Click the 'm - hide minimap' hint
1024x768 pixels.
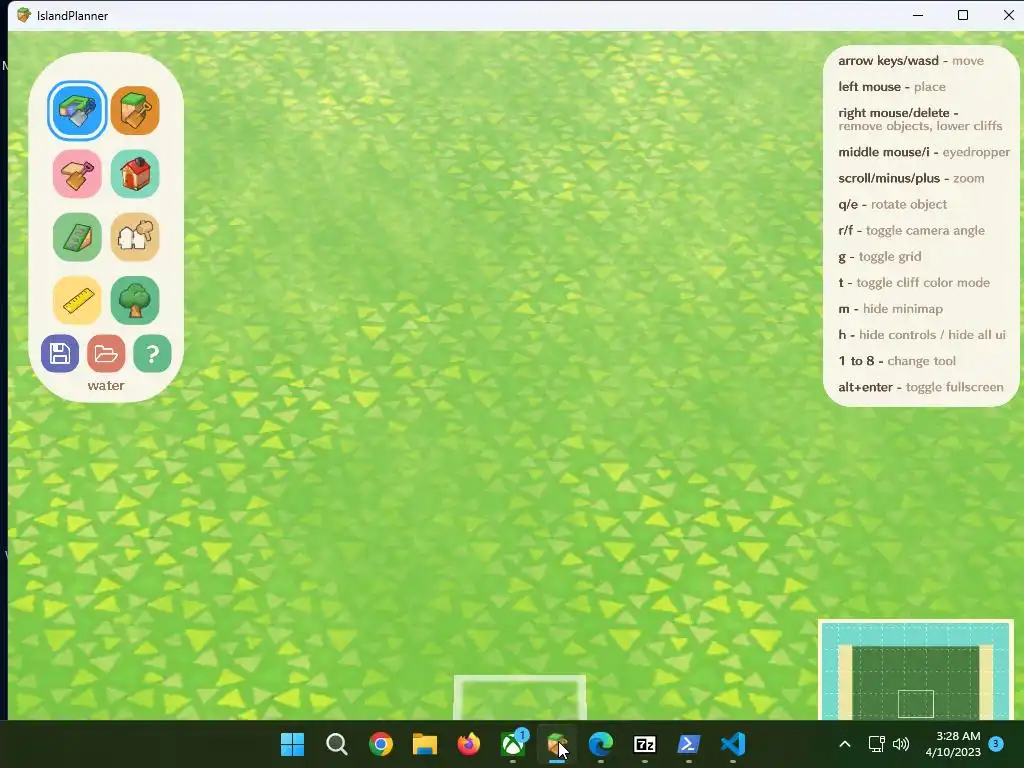click(891, 309)
